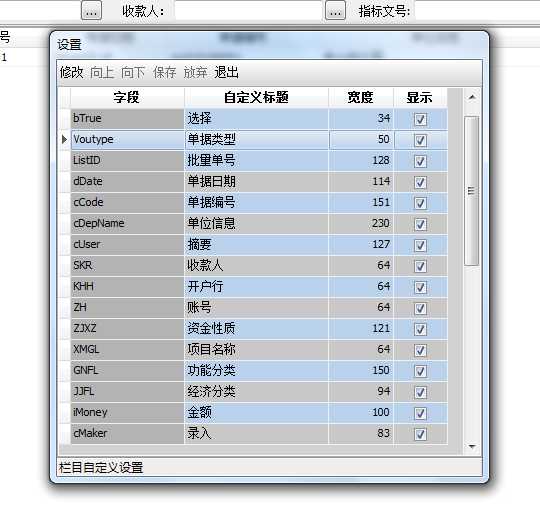Click the 账号 custom title cell
The width and height of the screenshot is (540, 507).
257,308
